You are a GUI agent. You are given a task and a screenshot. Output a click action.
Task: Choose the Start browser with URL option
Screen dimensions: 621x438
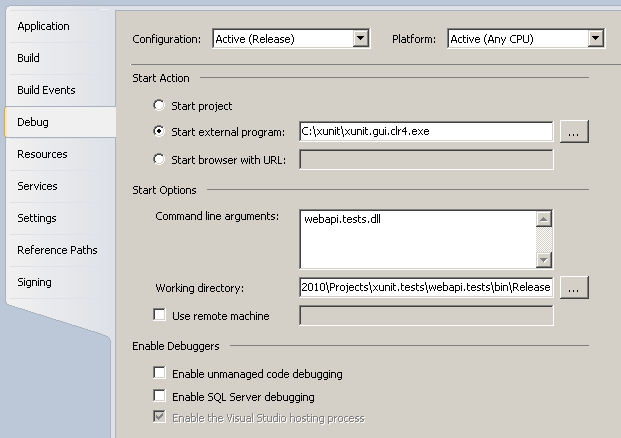coord(159,159)
